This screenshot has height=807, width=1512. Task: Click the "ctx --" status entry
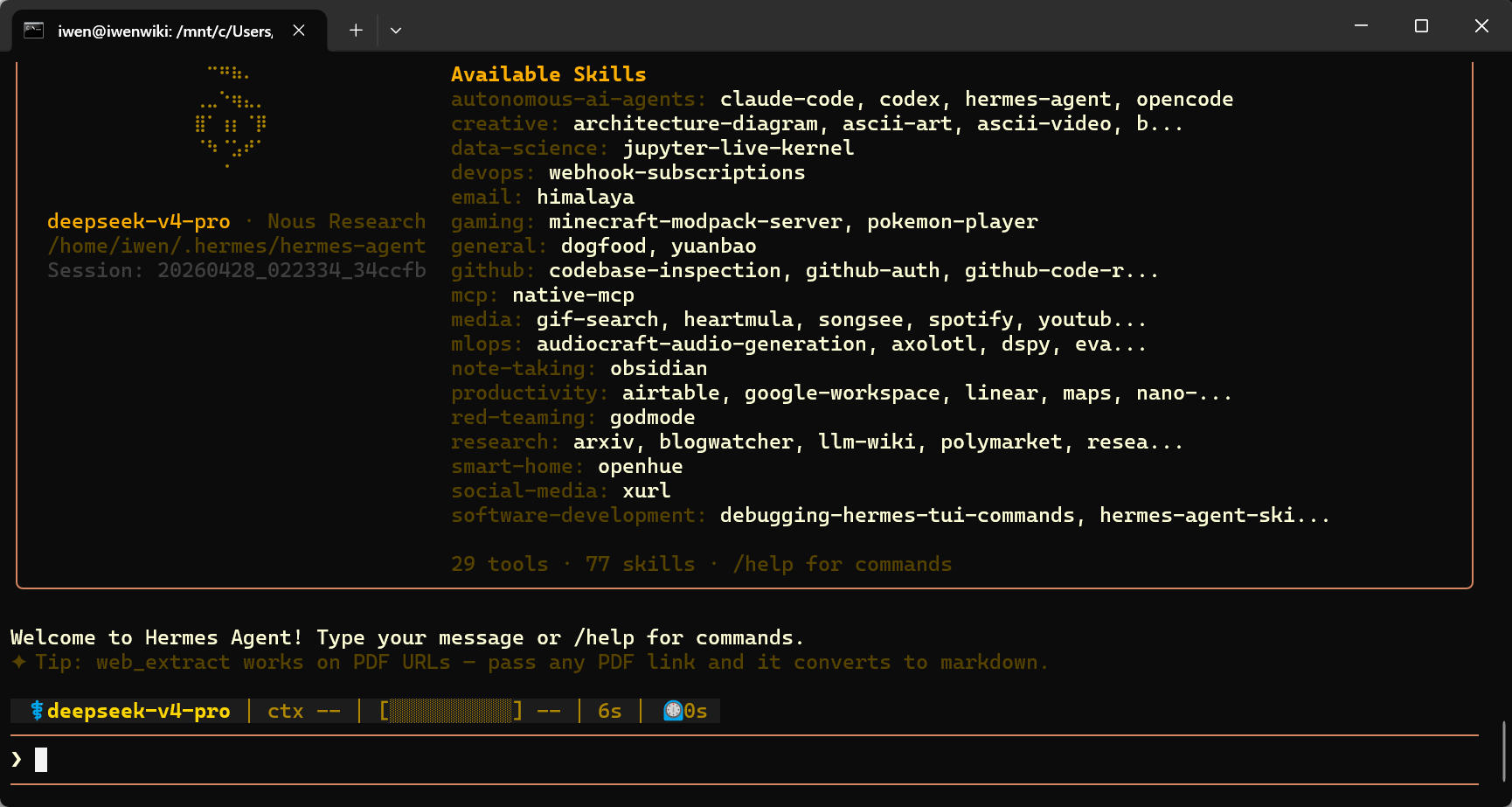(x=304, y=711)
